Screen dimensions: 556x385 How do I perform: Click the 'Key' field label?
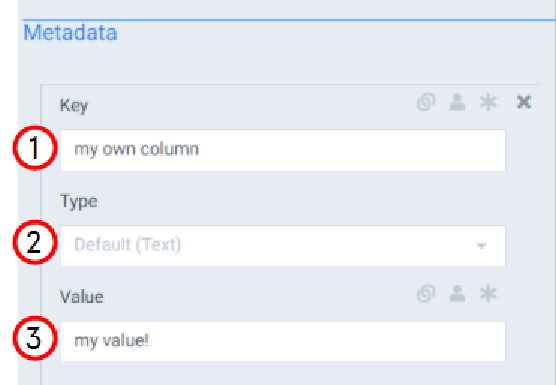pos(74,106)
